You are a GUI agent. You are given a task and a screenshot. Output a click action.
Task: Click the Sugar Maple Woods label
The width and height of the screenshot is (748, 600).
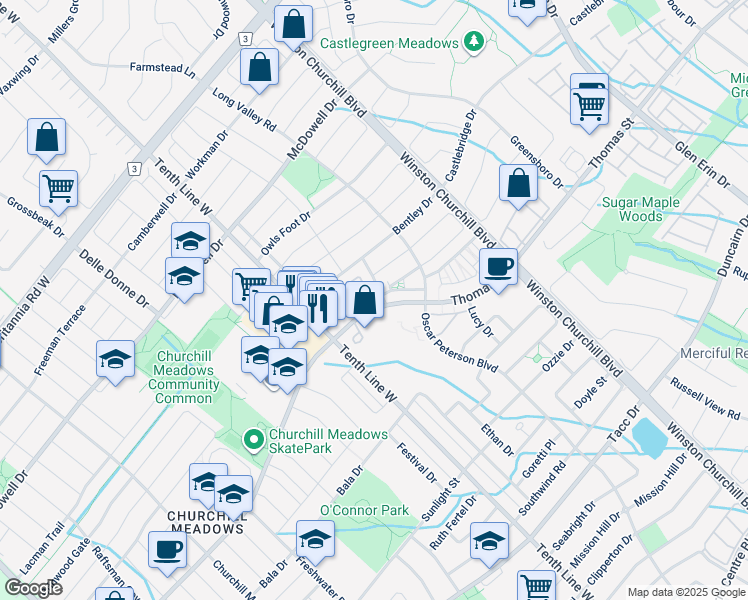click(x=640, y=209)
